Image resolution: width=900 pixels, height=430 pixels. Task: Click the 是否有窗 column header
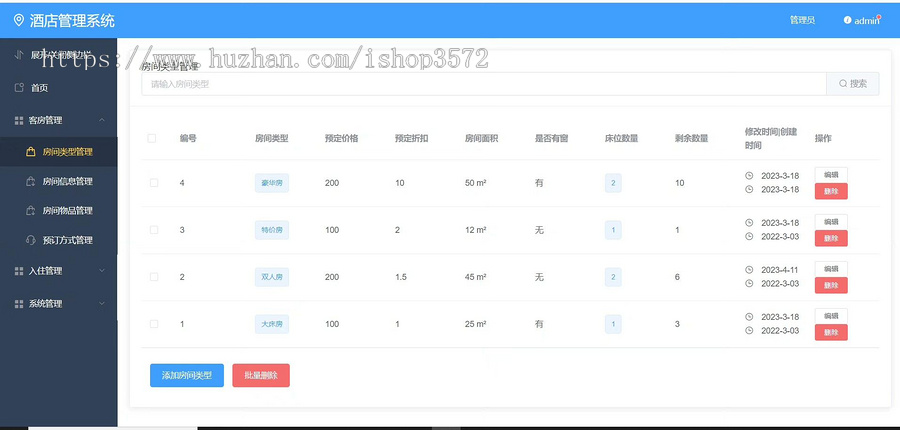tap(552, 138)
